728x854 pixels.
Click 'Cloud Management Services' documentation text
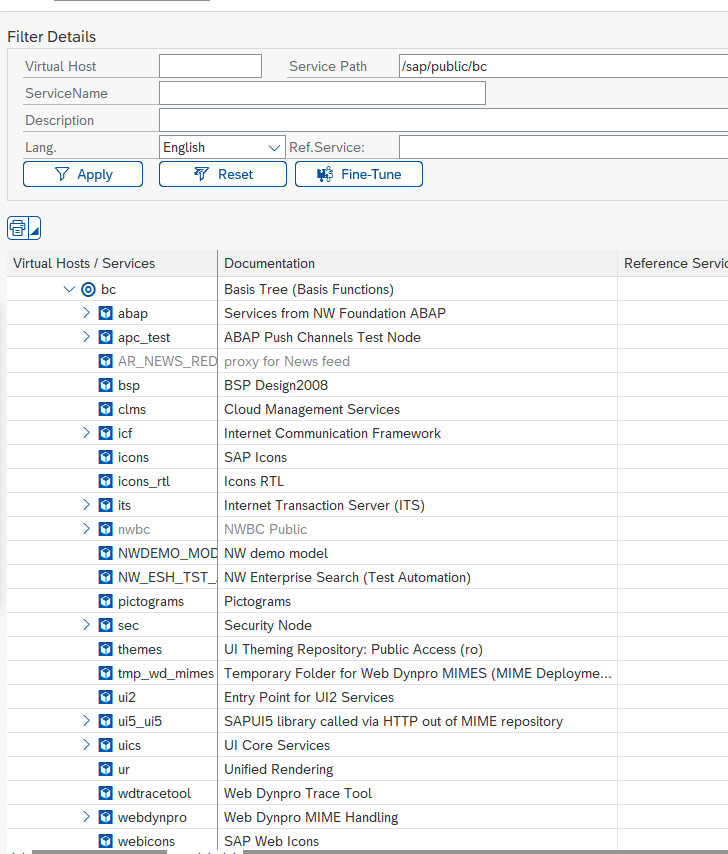click(312, 410)
